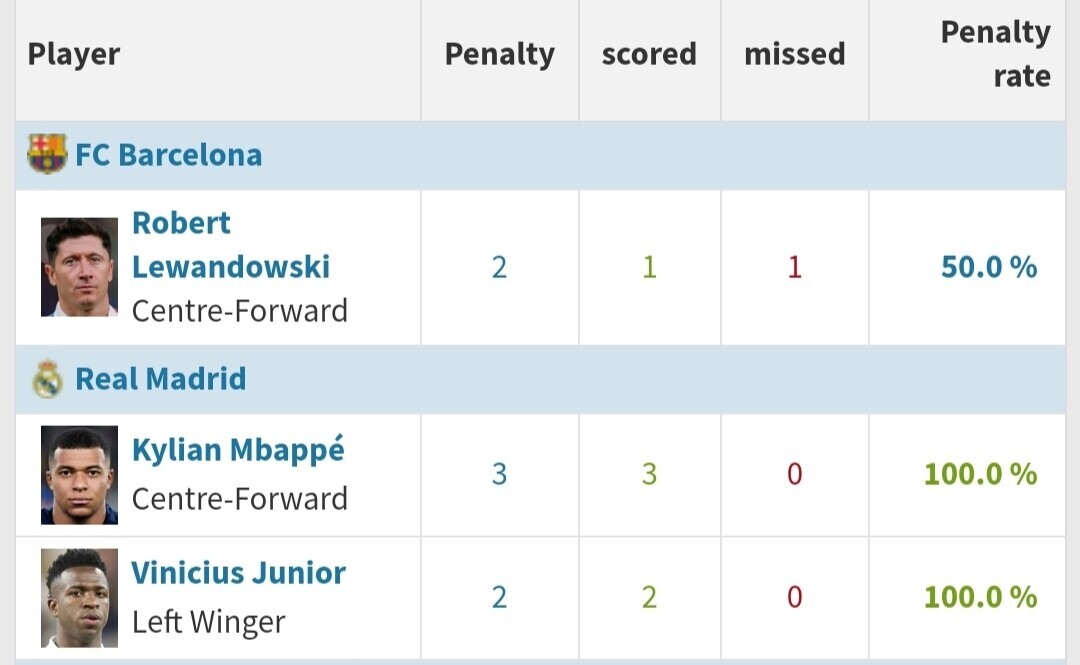Sort by the scored column header
Viewport: 1080px width, 665px height.
pos(650,54)
